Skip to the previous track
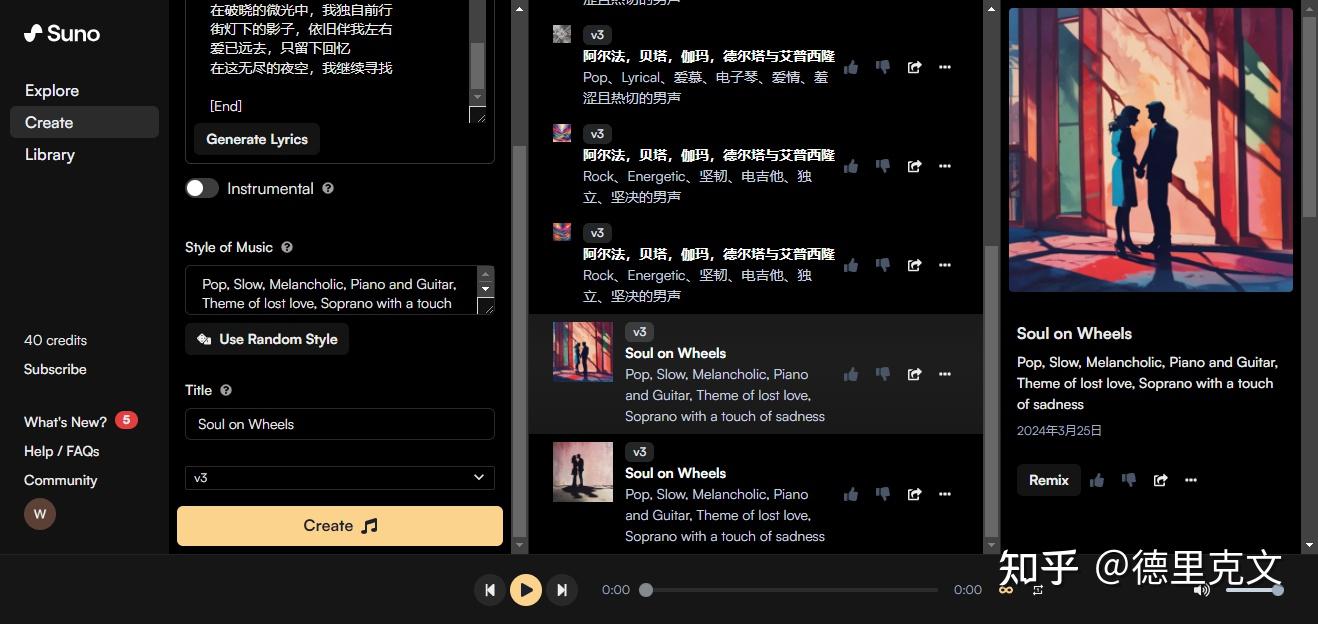 (x=489, y=590)
